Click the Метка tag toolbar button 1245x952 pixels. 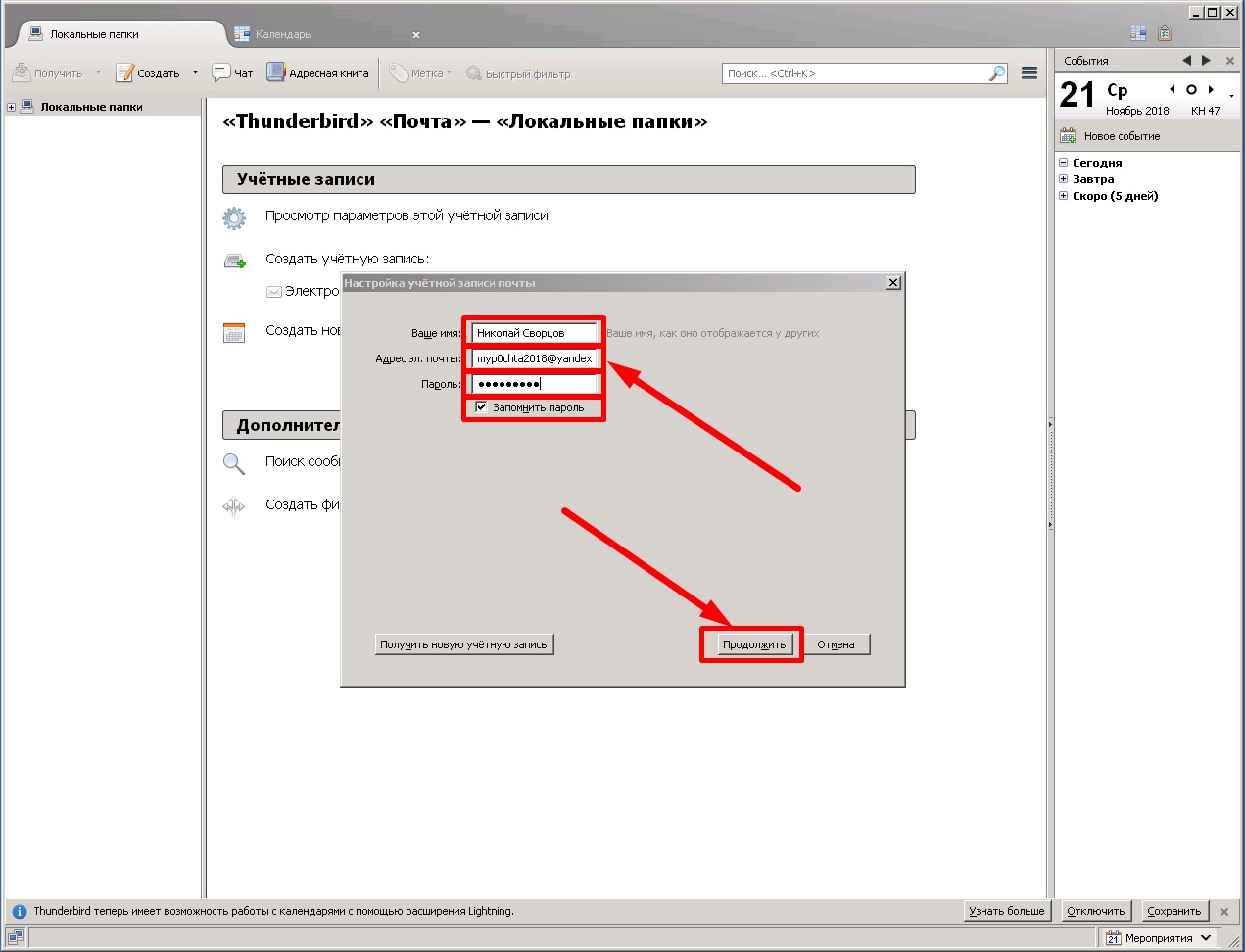coord(419,73)
